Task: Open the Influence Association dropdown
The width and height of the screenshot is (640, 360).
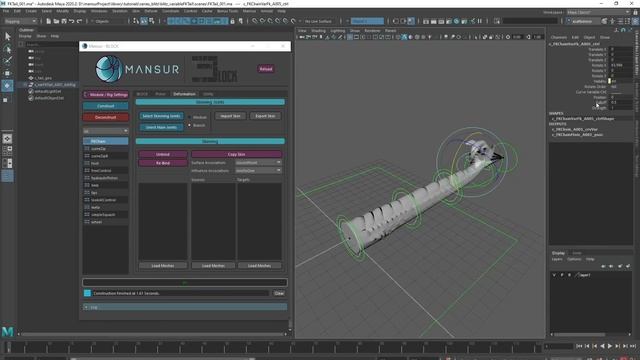Action: click(x=258, y=171)
